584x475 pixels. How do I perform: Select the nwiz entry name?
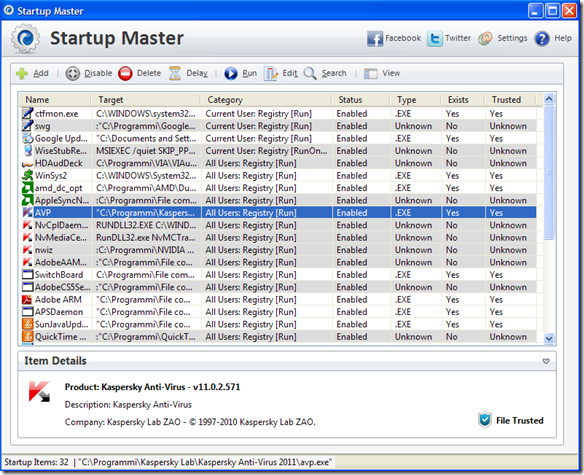pos(44,250)
